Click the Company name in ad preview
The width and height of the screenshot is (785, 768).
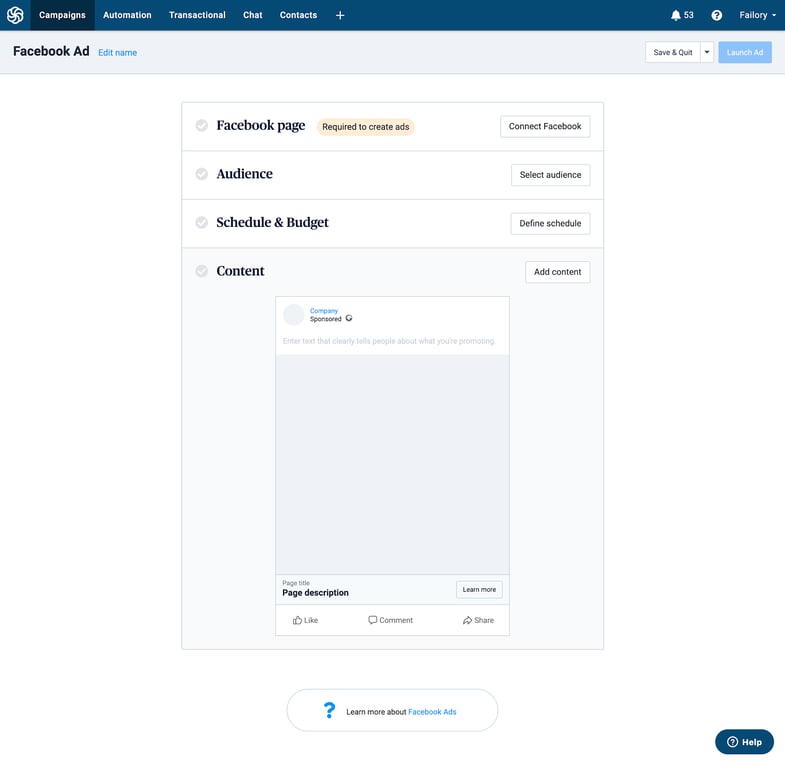pos(324,310)
